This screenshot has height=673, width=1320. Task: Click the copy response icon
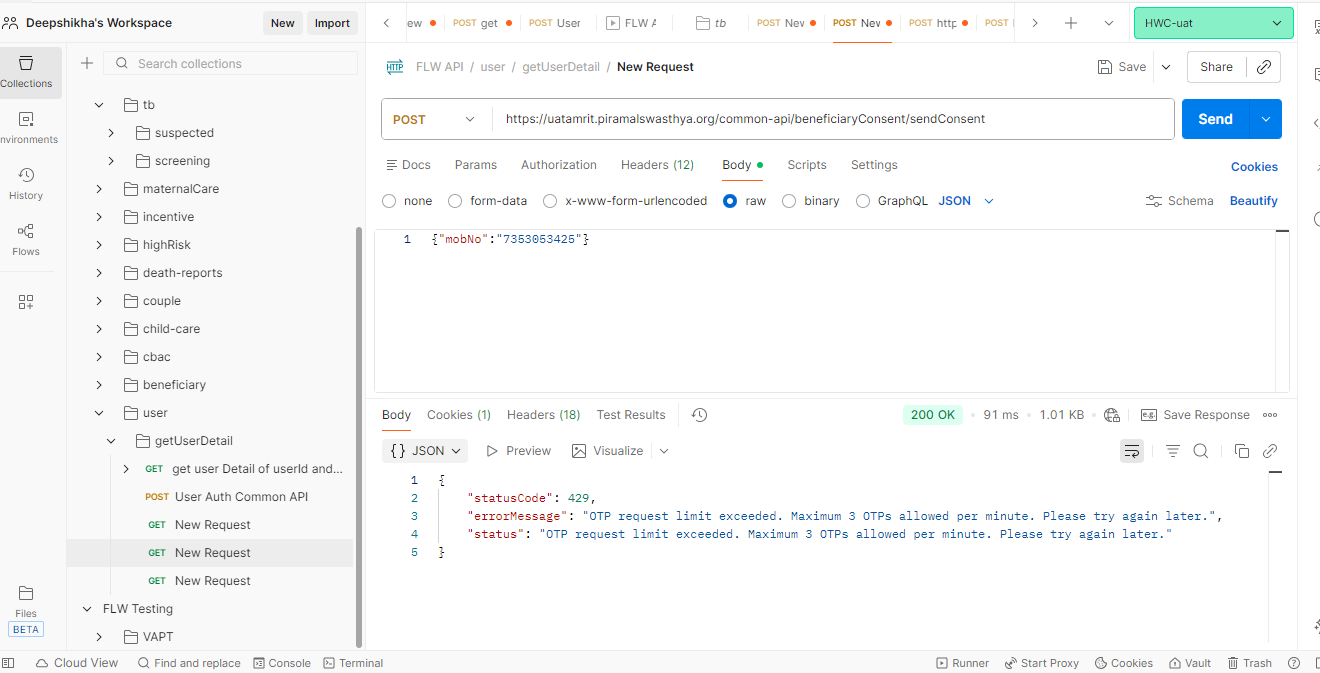pos(1241,451)
